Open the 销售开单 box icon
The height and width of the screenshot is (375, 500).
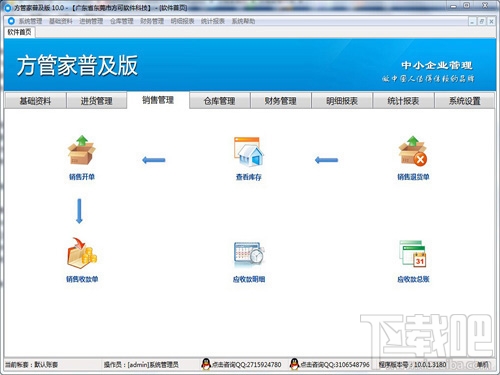(x=82, y=150)
